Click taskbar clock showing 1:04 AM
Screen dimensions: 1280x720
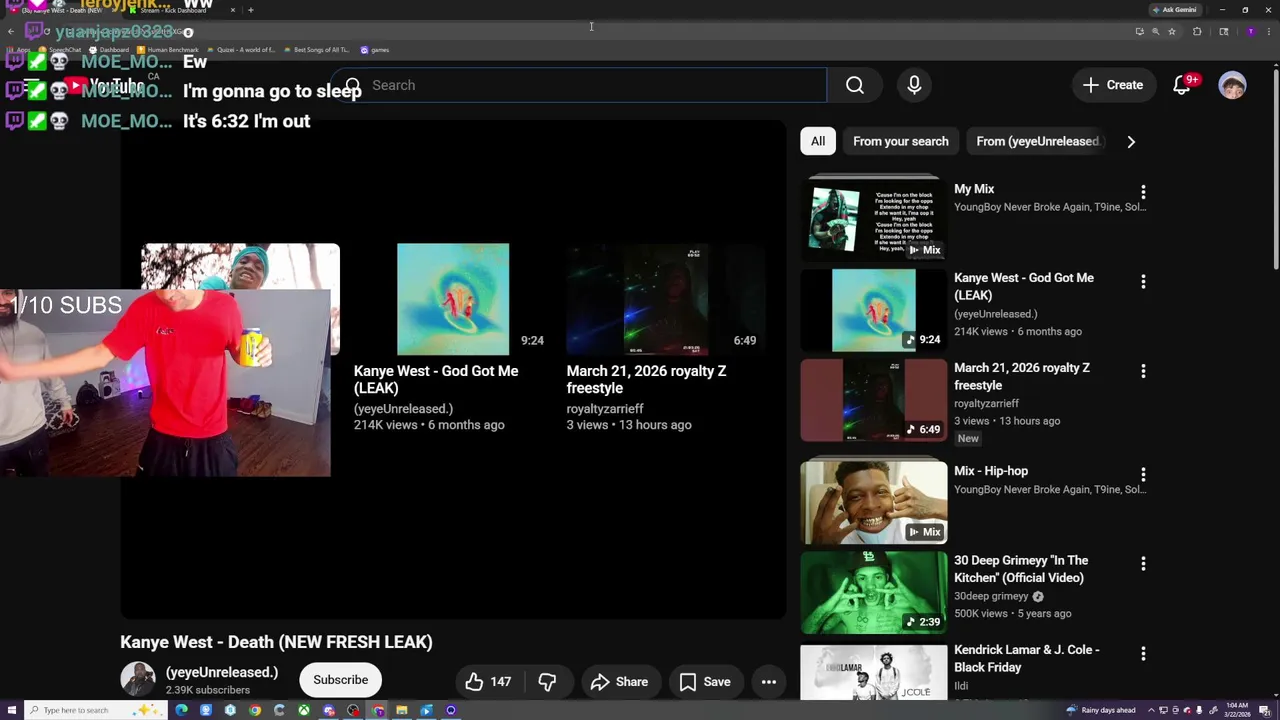point(1236,711)
